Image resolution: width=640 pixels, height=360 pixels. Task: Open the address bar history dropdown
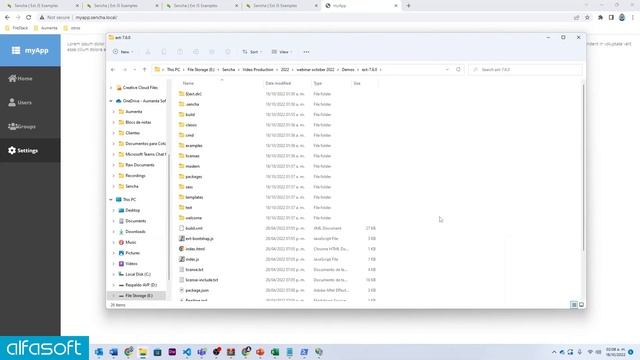[447, 70]
